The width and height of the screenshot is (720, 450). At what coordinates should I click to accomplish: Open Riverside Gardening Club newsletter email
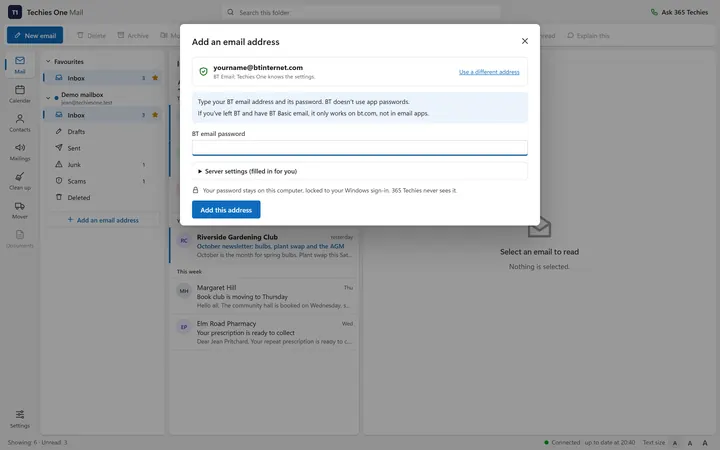point(264,246)
